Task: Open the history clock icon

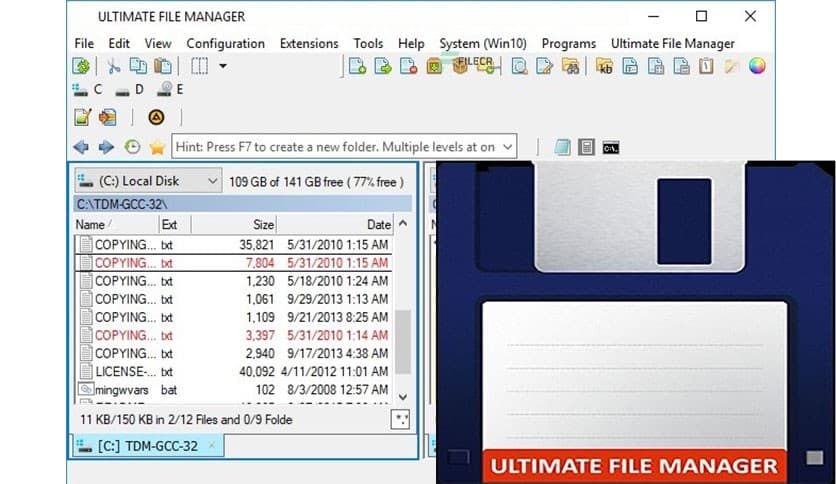Action: (132, 147)
